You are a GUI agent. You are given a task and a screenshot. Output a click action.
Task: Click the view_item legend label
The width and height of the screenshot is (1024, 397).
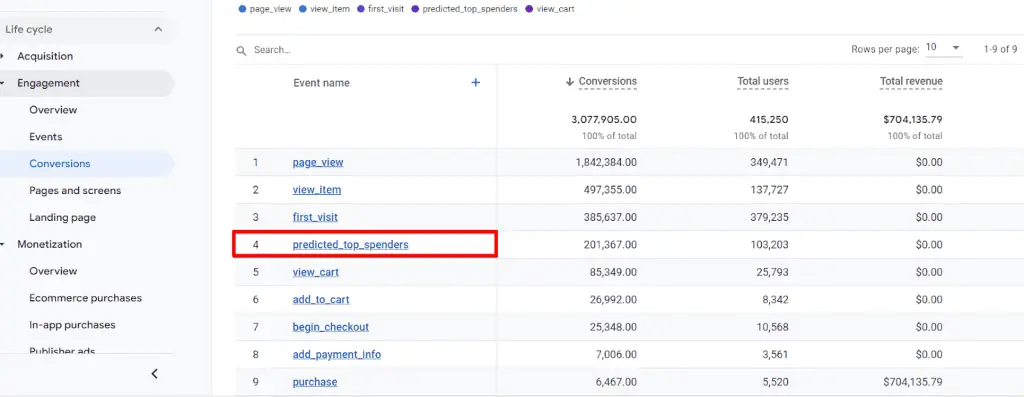pos(330,9)
